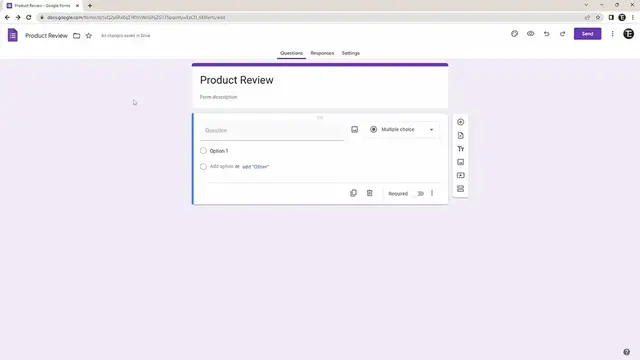Click the add "Other" link
This screenshot has height=360, width=640.
[256, 167]
